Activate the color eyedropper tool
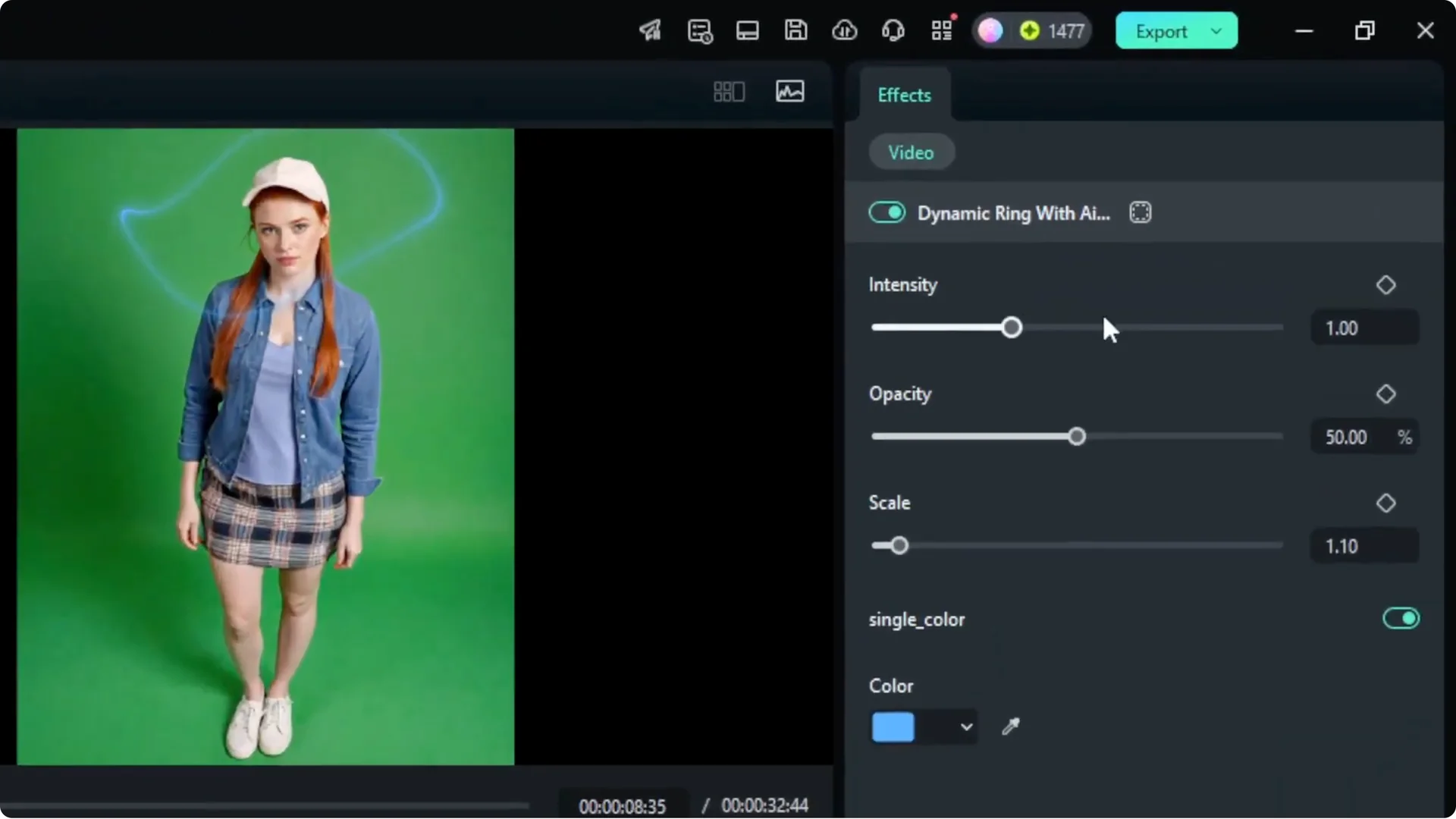The image size is (1456, 819). (x=1012, y=726)
